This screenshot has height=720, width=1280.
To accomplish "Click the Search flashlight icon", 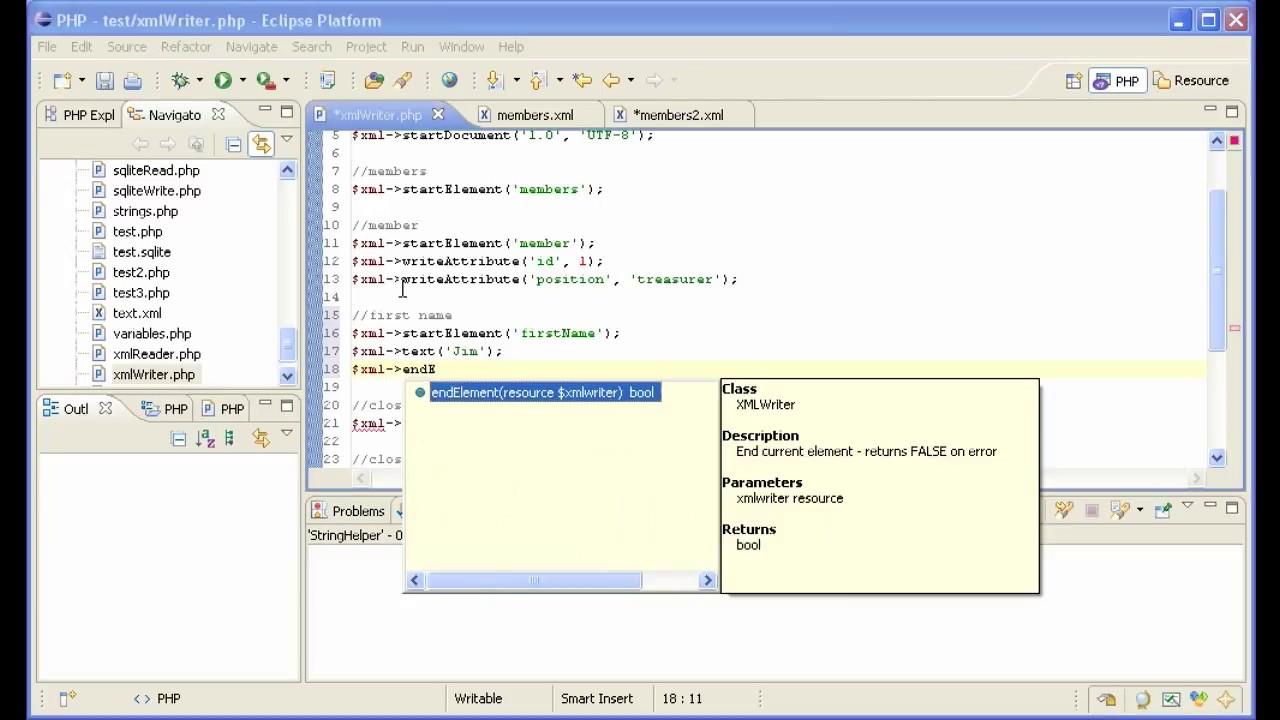I will point(403,81).
